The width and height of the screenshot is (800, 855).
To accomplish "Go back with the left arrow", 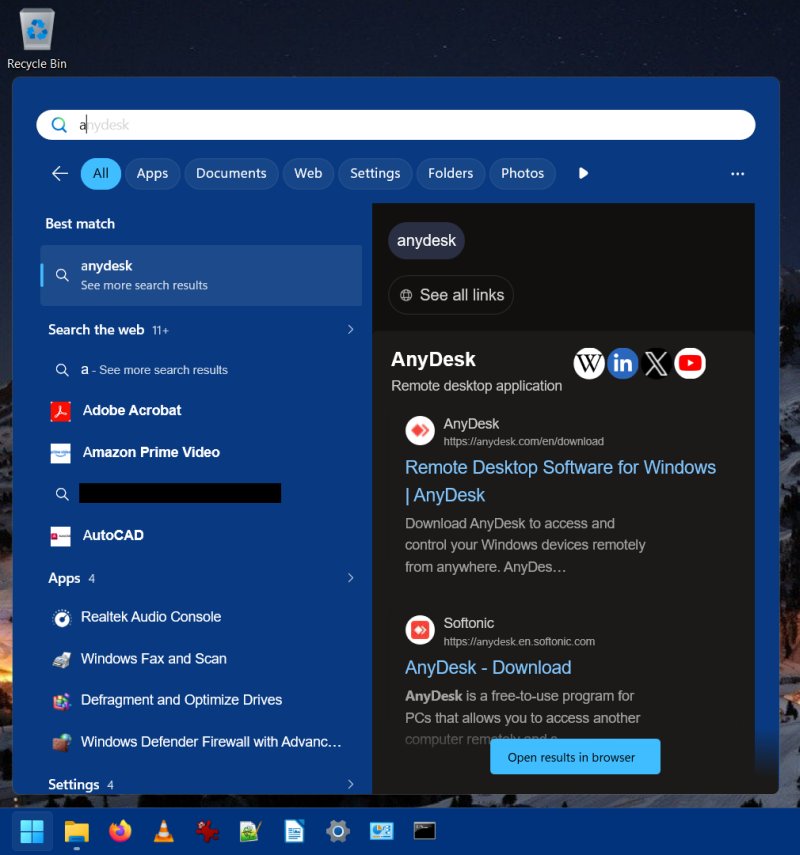I will (60, 173).
